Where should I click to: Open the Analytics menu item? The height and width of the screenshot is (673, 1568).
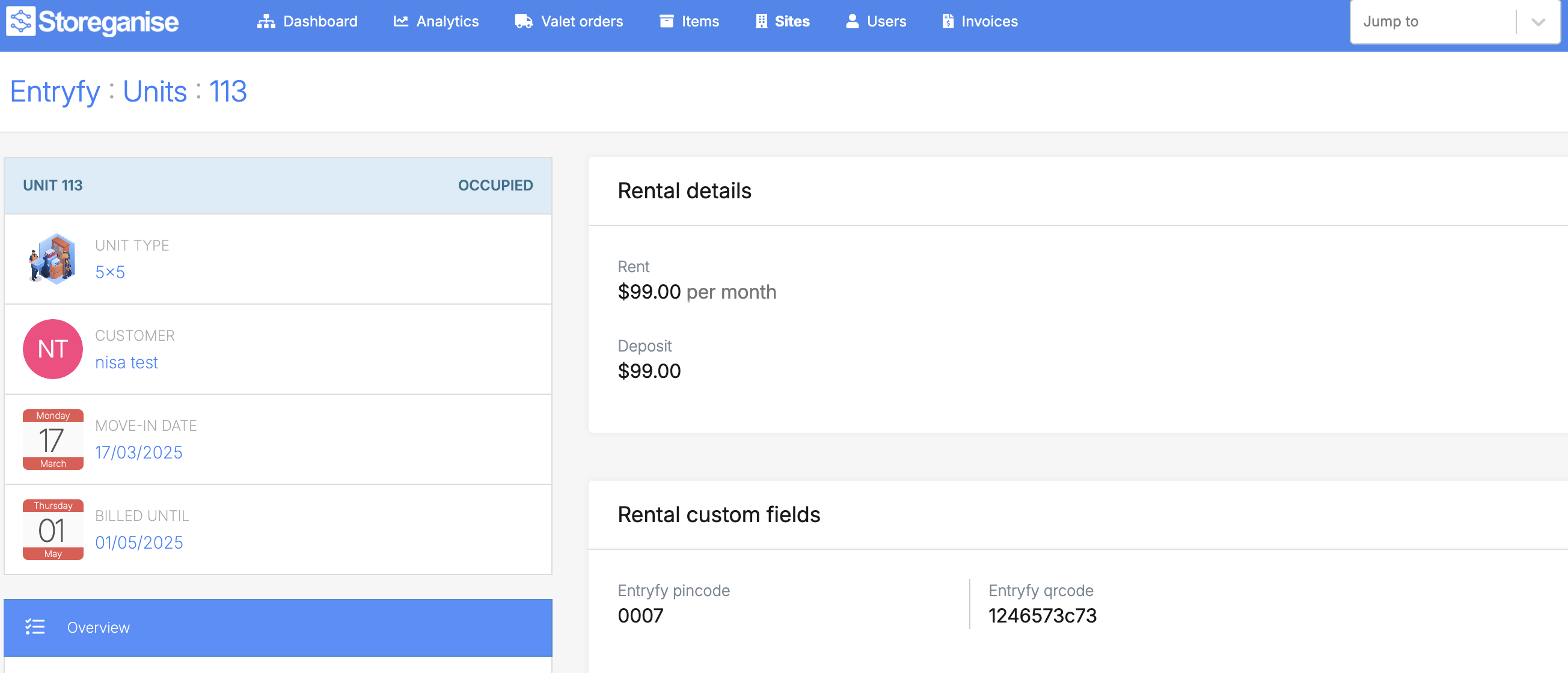(447, 21)
